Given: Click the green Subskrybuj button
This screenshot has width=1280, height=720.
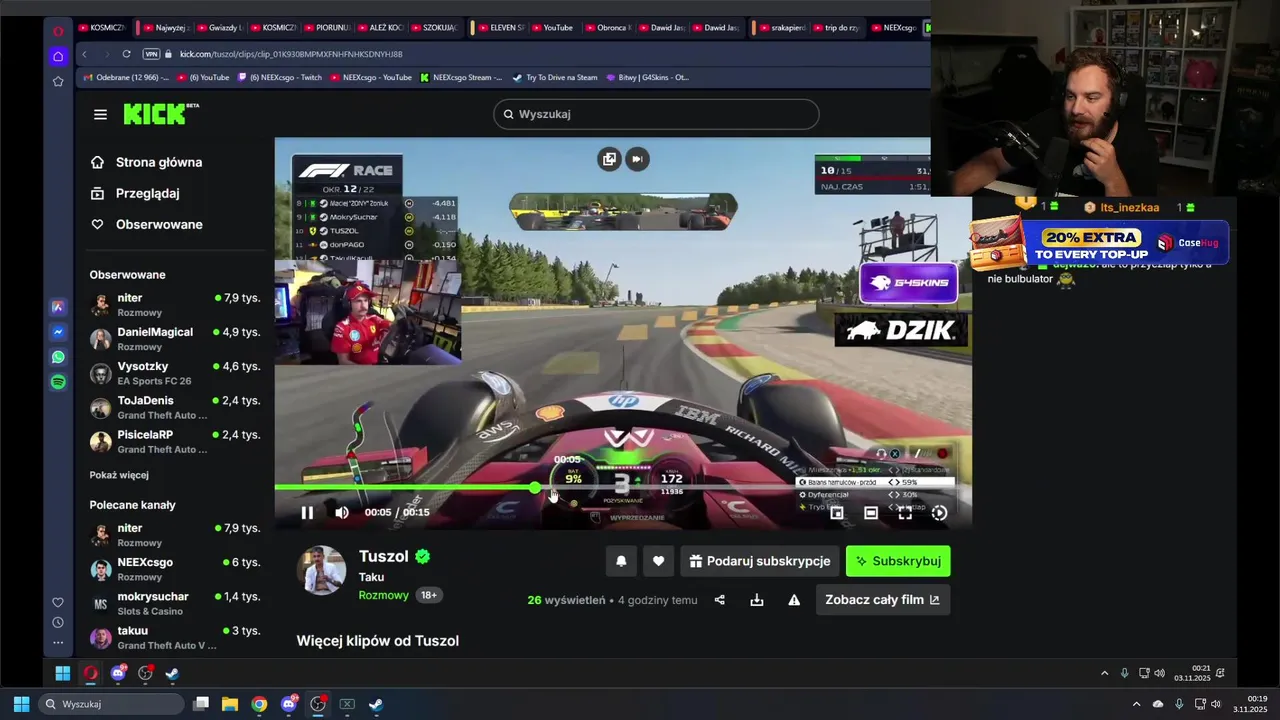Looking at the screenshot, I should [x=898, y=561].
